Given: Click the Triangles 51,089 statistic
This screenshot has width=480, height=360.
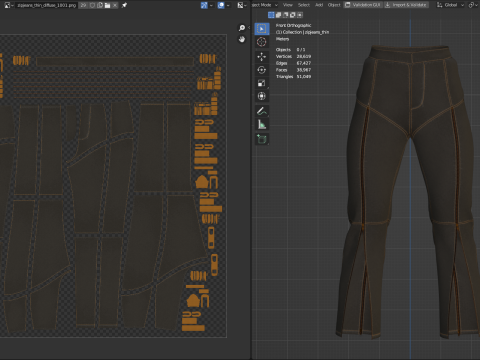Looking at the screenshot, I should [293, 76].
